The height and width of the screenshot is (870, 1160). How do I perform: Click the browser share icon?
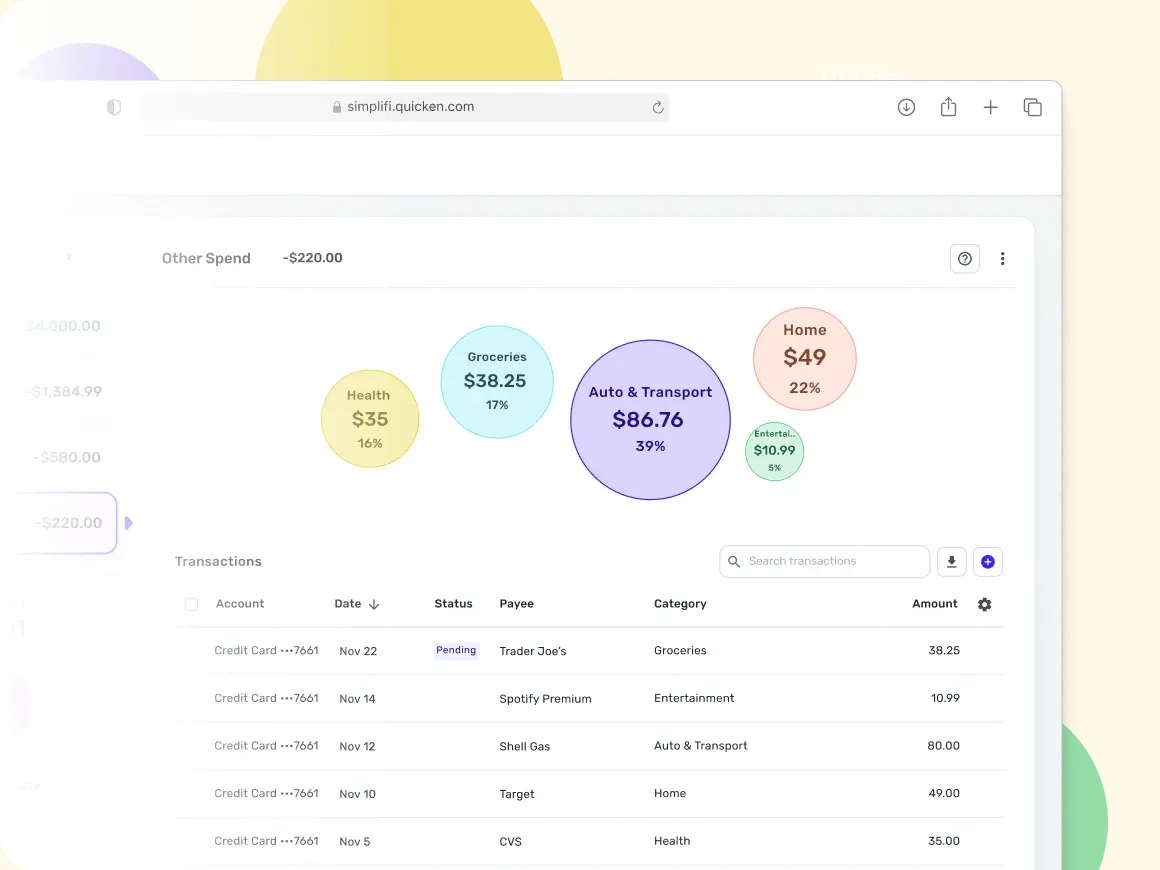tap(948, 107)
